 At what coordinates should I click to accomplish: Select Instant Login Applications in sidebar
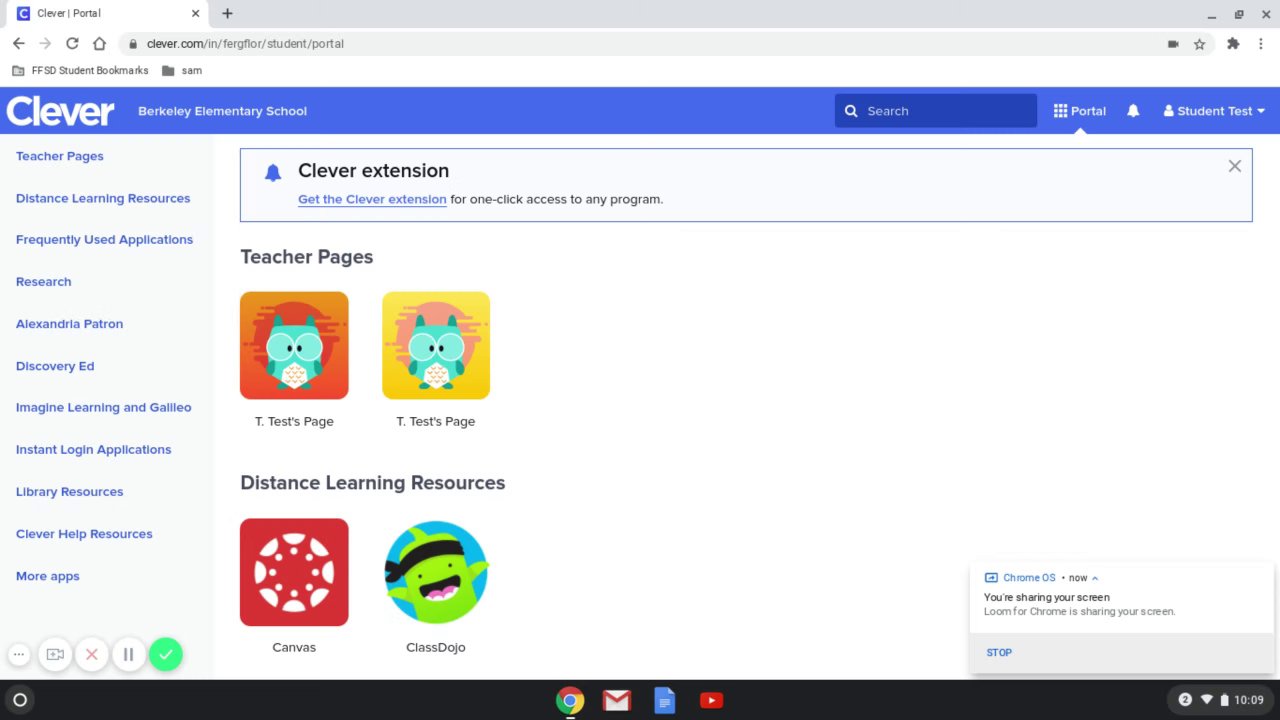coord(93,450)
